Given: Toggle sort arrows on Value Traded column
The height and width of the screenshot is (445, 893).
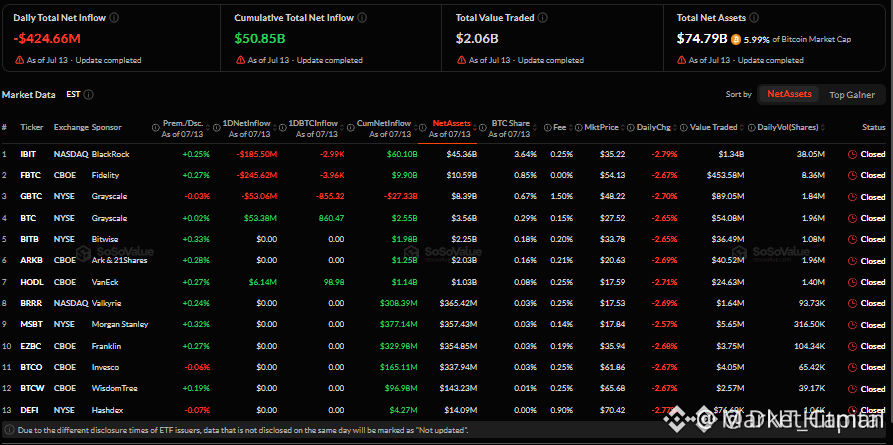Looking at the screenshot, I should 743,128.
